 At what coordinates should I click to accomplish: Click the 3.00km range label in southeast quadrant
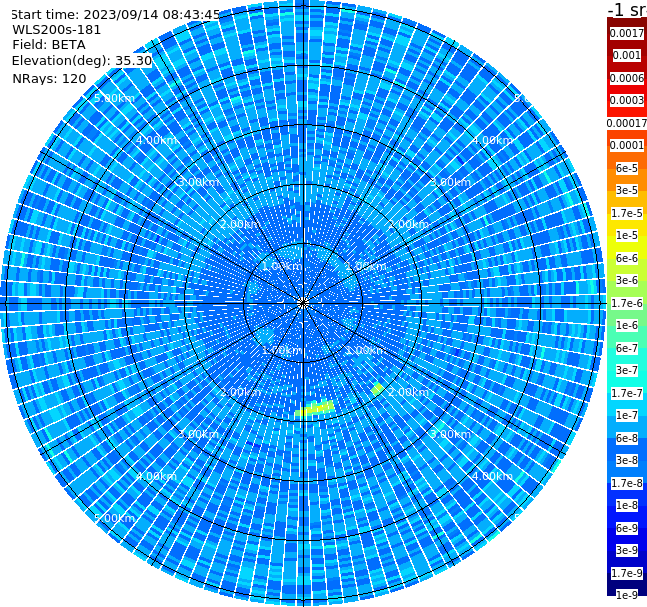pyautogui.click(x=450, y=434)
